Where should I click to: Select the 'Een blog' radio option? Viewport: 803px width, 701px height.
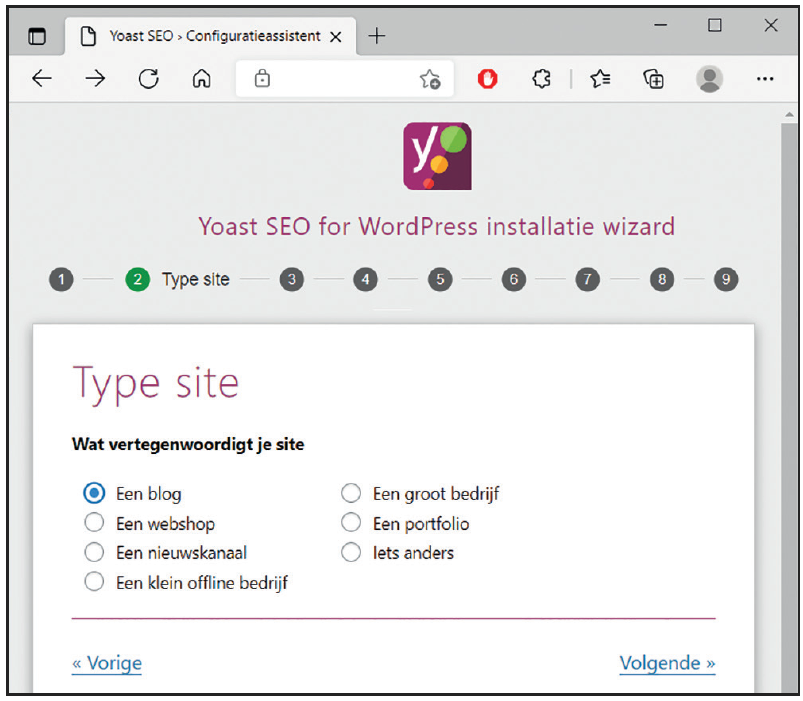pos(94,493)
